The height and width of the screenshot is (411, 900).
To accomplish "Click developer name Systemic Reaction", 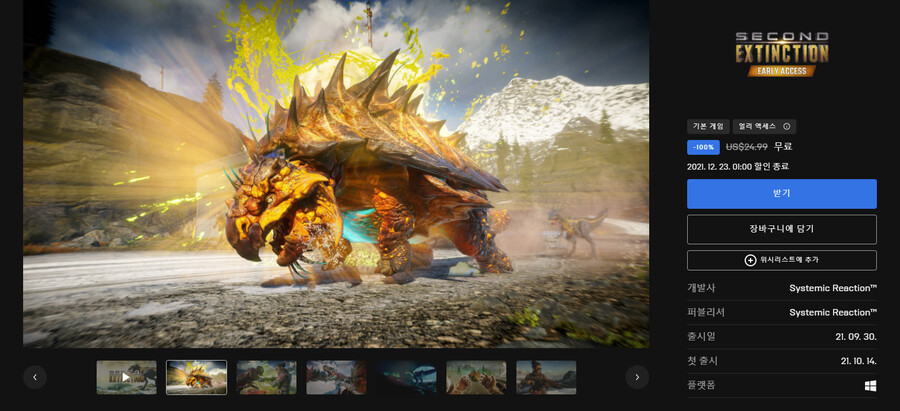I will point(833,288).
